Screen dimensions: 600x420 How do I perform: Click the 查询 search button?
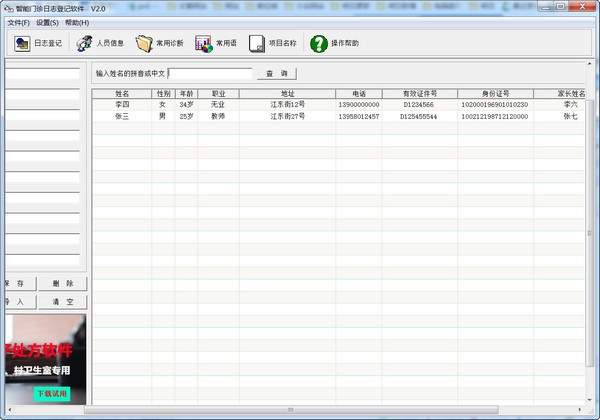pyautogui.click(x=277, y=73)
